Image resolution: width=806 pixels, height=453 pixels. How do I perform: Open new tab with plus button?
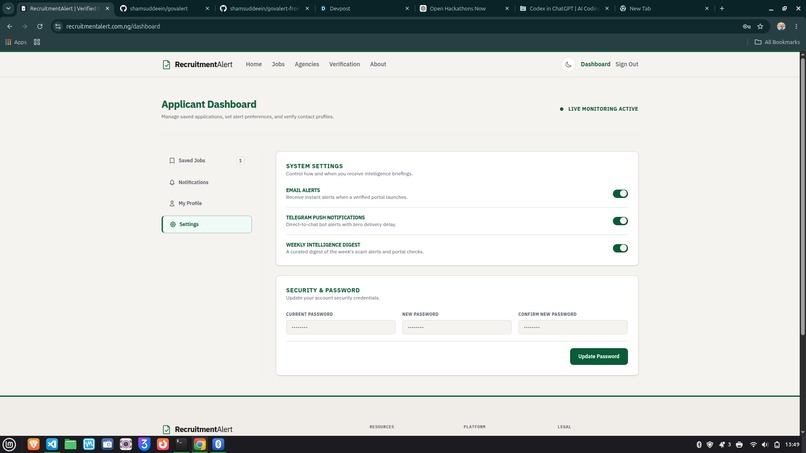click(x=722, y=8)
